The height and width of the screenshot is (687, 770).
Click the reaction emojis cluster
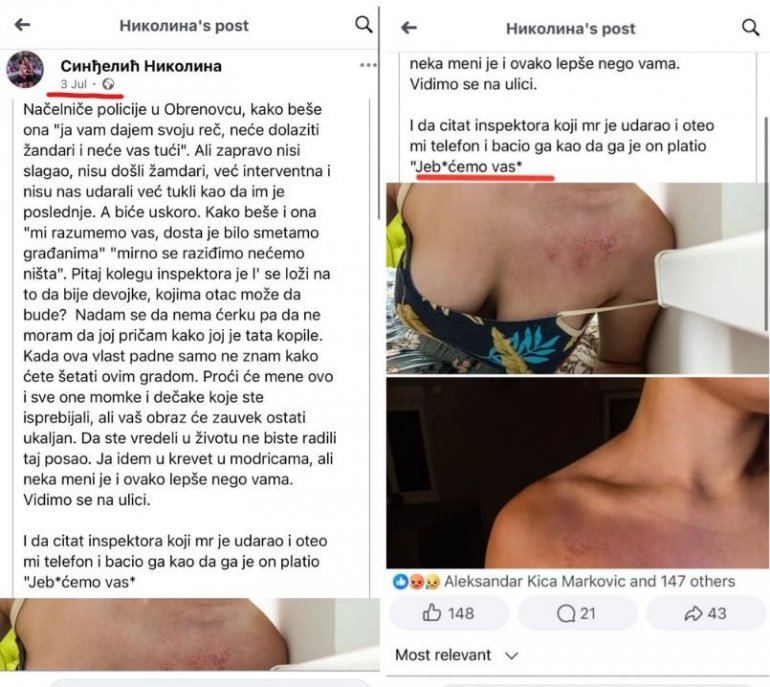click(x=416, y=582)
